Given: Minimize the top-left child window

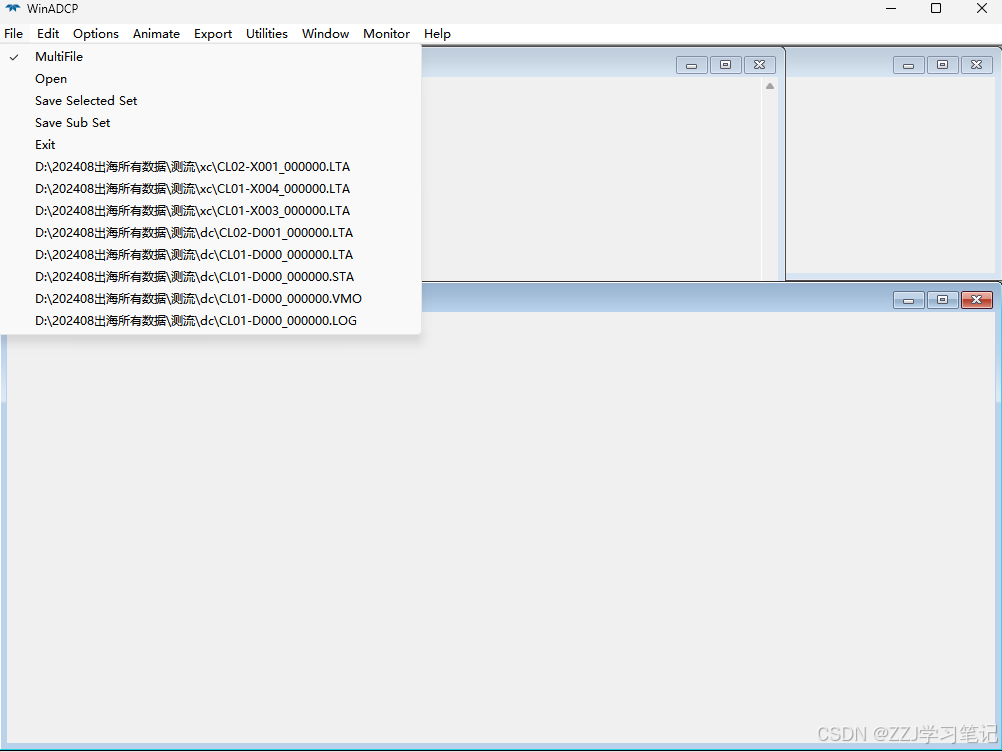Looking at the screenshot, I should tap(691, 65).
